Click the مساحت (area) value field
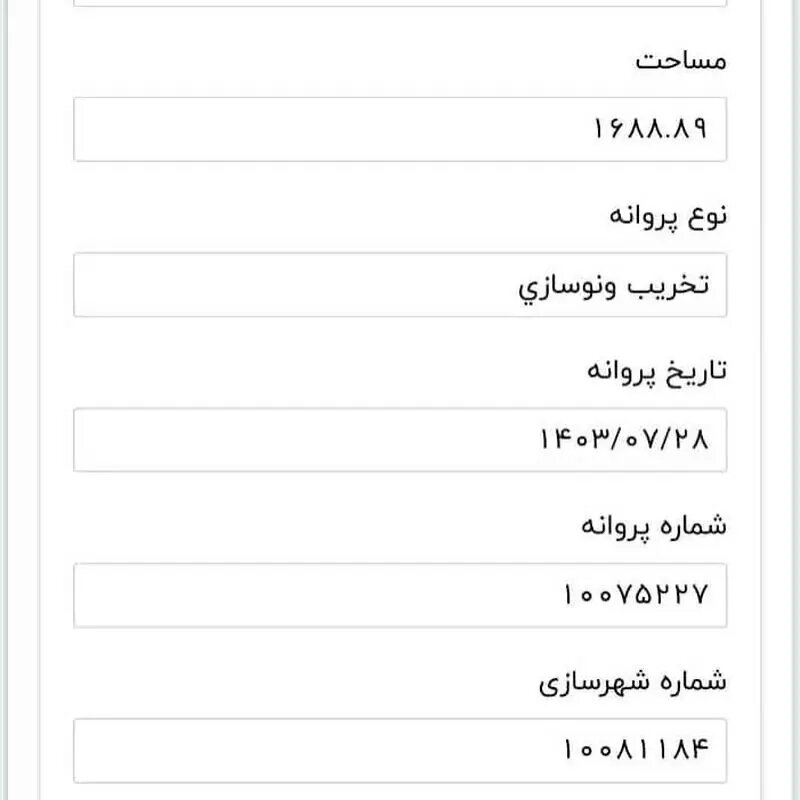This screenshot has width=800, height=800. coord(400,130)
